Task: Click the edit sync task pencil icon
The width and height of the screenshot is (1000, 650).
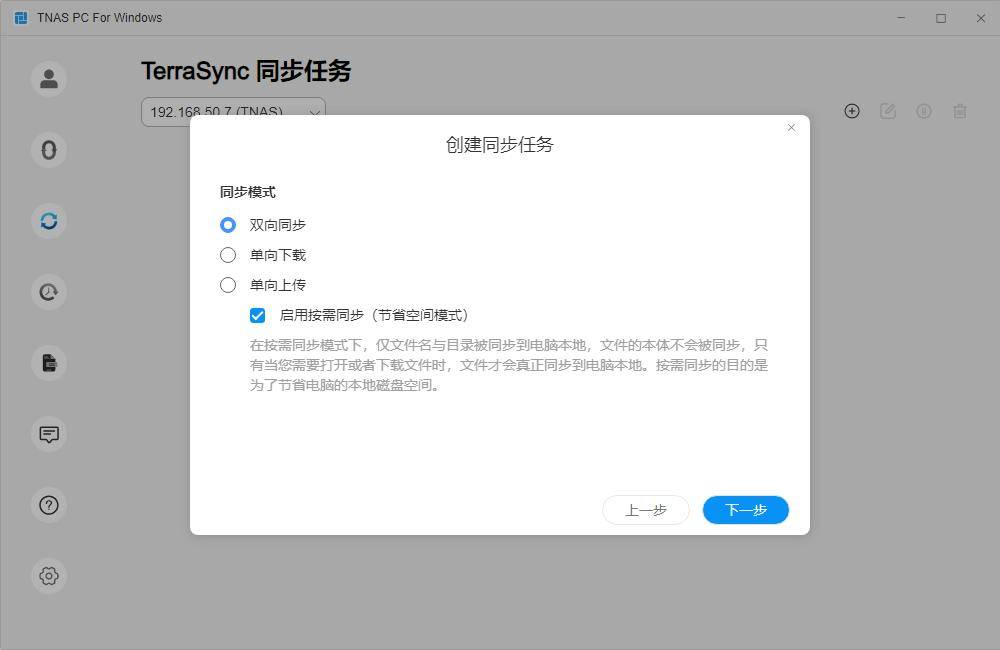Action: [888, 111]
